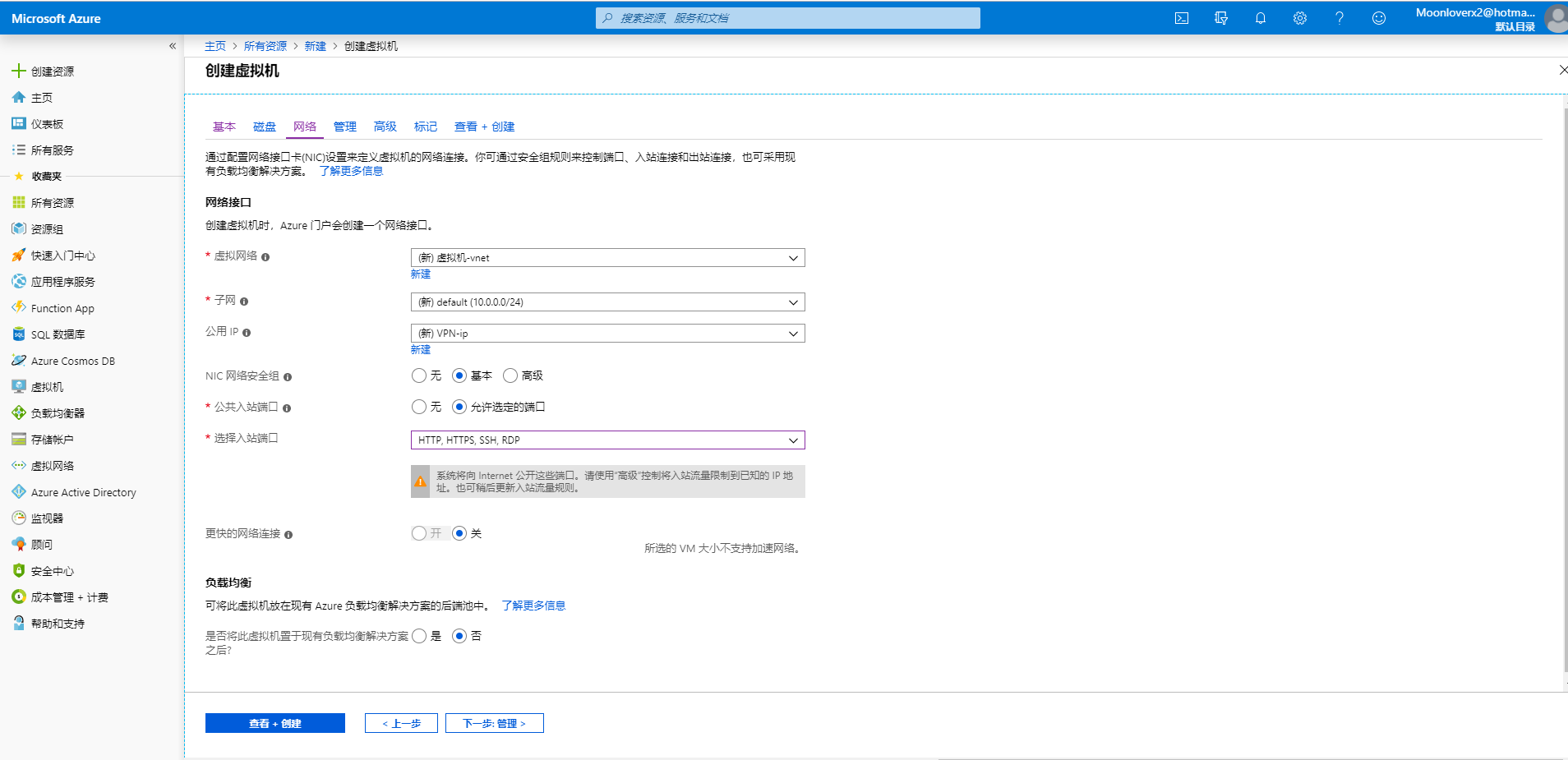1568x760 pixels.
Task: Open 虚拟机 monitor icon in sidebar
Action: pyautogui.click(x=19, y=387)
